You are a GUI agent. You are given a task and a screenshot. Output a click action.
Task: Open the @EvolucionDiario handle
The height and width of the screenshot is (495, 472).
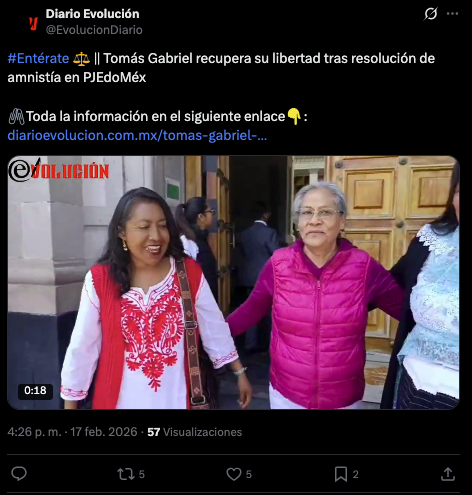click(x=94, y=30)
